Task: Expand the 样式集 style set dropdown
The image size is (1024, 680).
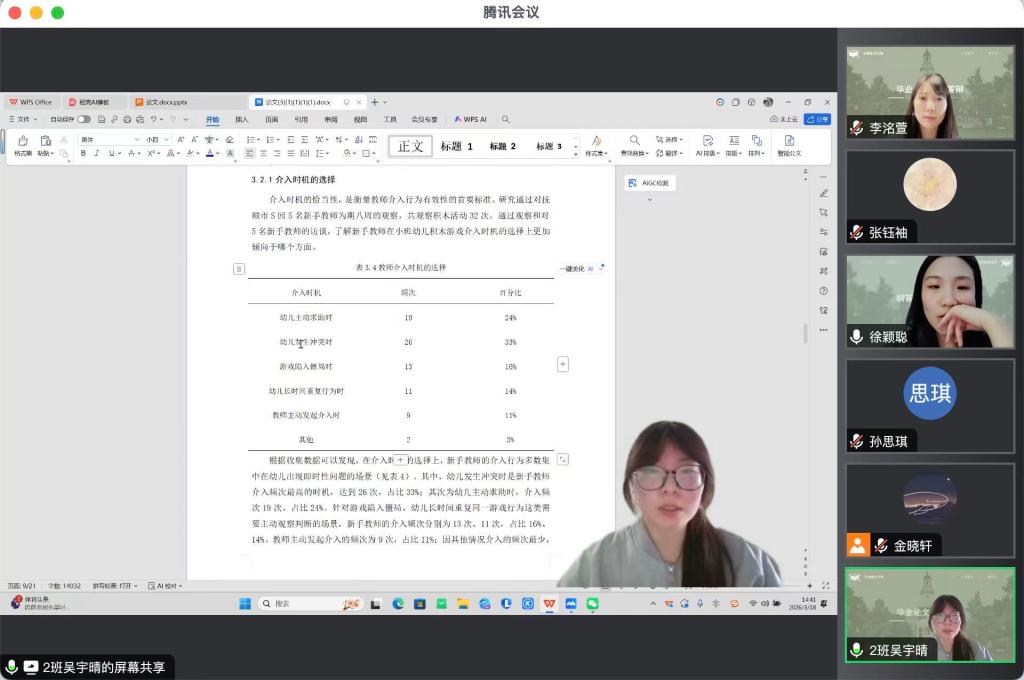Action: coord(596,145)
